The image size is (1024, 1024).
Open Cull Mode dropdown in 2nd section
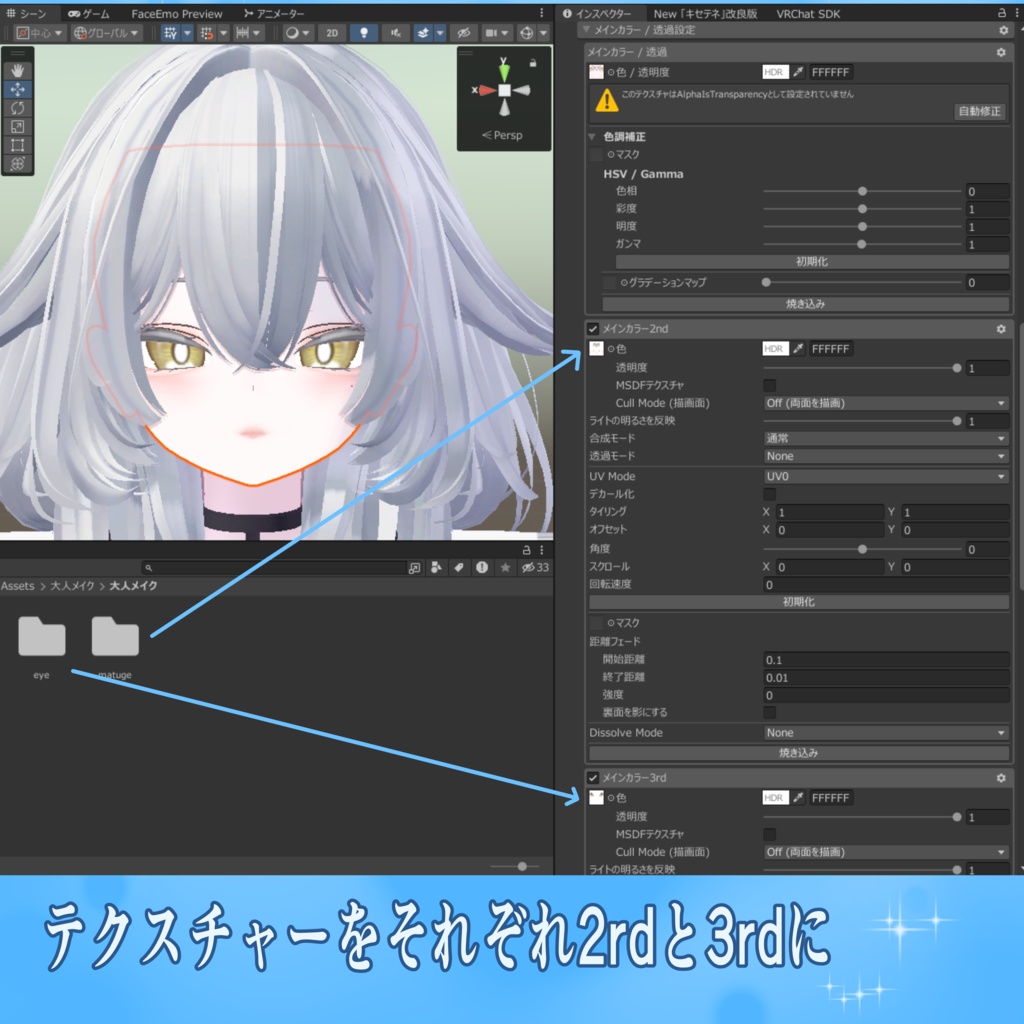[886, 403]
